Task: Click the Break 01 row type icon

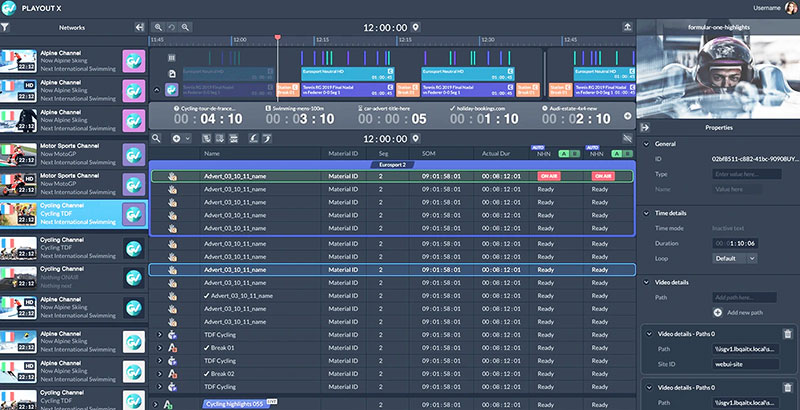Action: [172, 348]
